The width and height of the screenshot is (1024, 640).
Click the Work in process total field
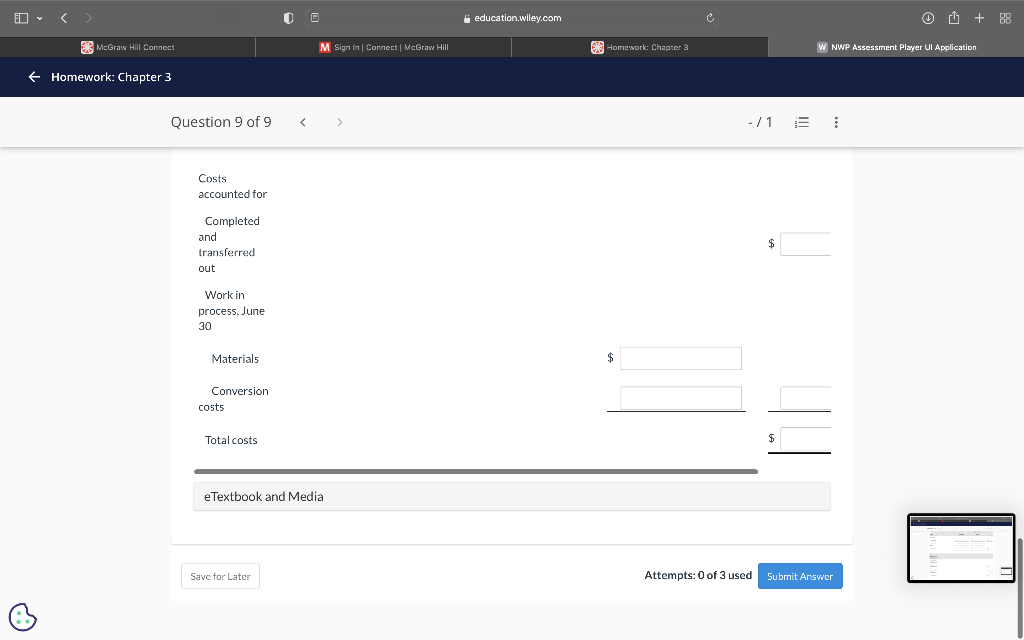click(805, 398)
